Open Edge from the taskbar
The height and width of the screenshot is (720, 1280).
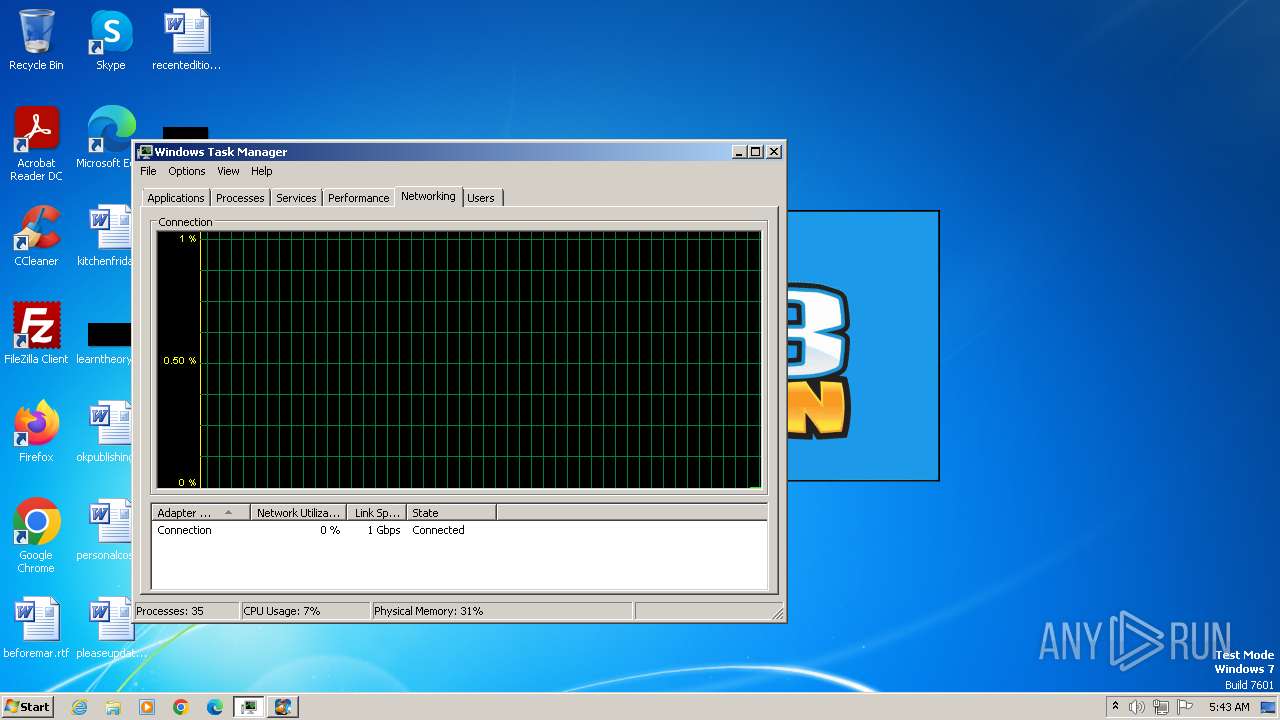[215, 707]
